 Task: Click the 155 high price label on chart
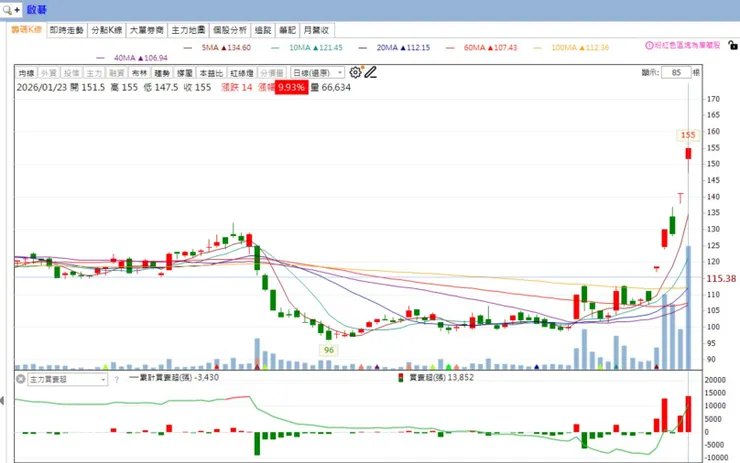click(x=688, y=135)
